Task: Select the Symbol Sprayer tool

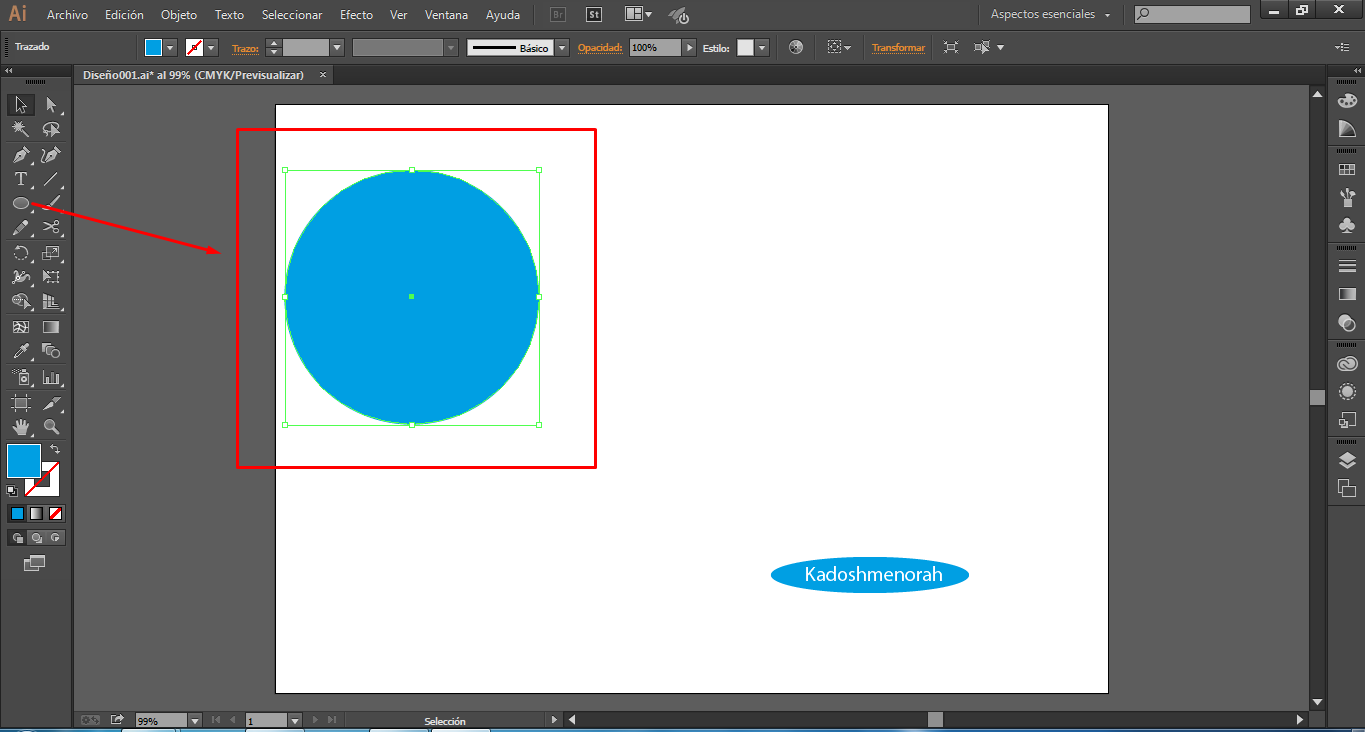Action: pos(21,377)
